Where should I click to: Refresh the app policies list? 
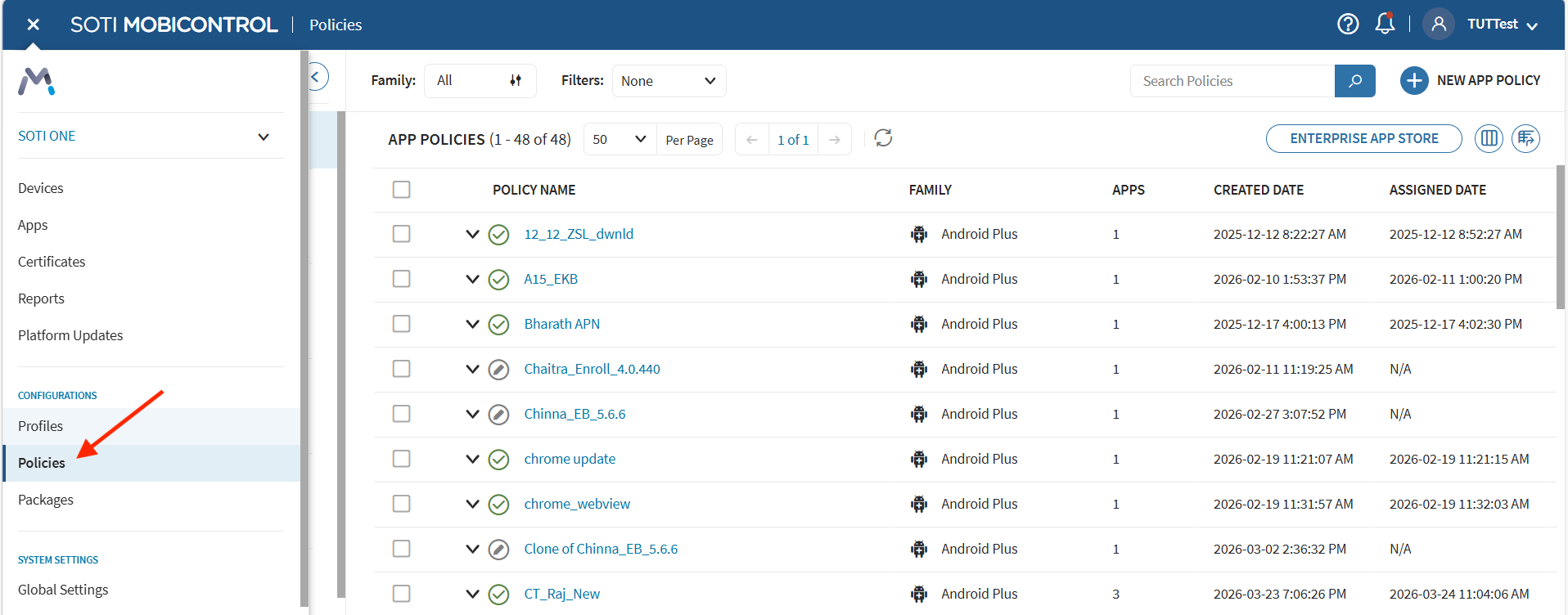tap(883, 138)
